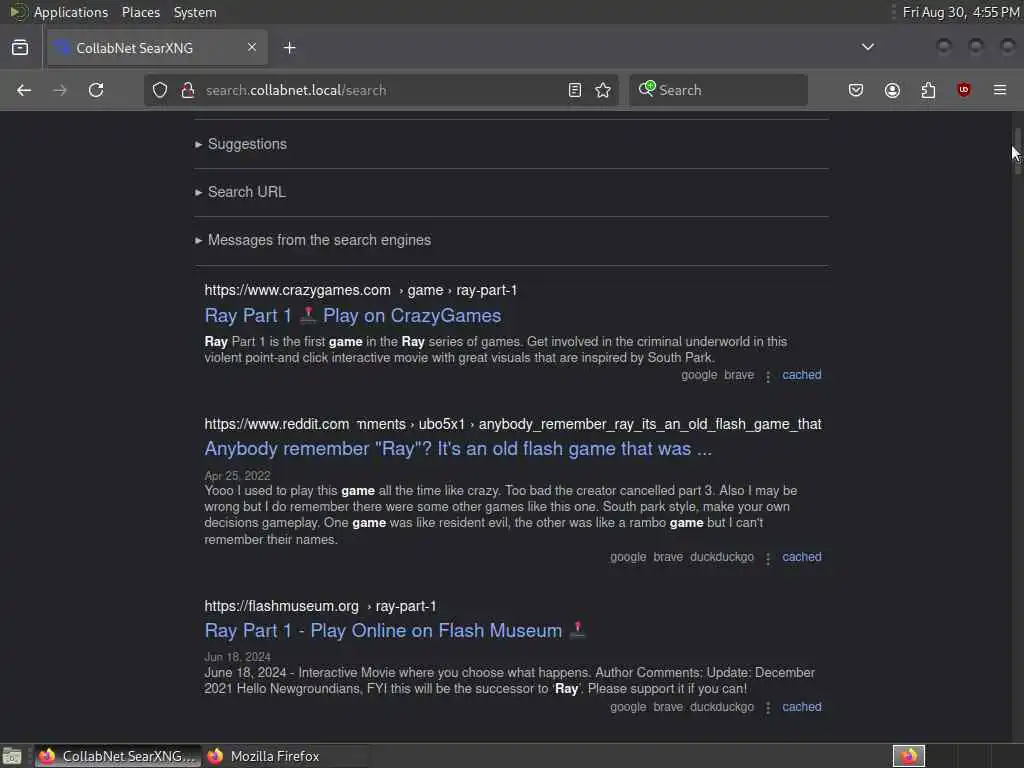Open cached link for CrazyGames result
The image size is (1024, 768).
(x=802, y=375)
